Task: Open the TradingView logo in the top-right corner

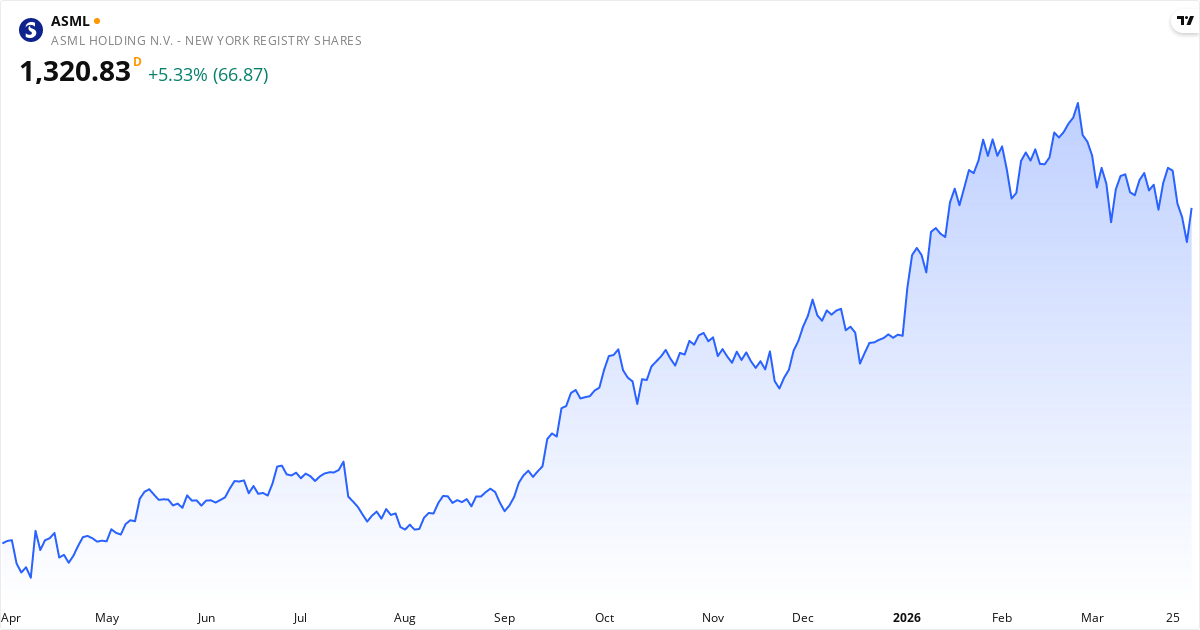Action: (1185, 21)
